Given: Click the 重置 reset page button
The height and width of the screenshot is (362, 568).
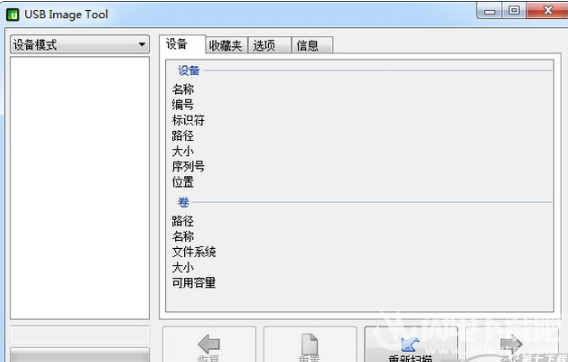Looking at the screenshot, I should click(x=310, y=344).
